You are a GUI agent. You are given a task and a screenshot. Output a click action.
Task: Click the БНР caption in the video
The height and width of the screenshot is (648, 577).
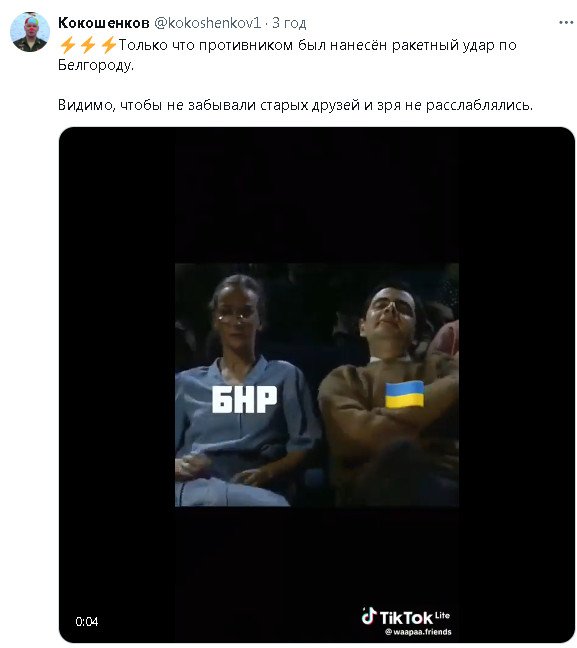pyautogui.click(x=244, y=399)
